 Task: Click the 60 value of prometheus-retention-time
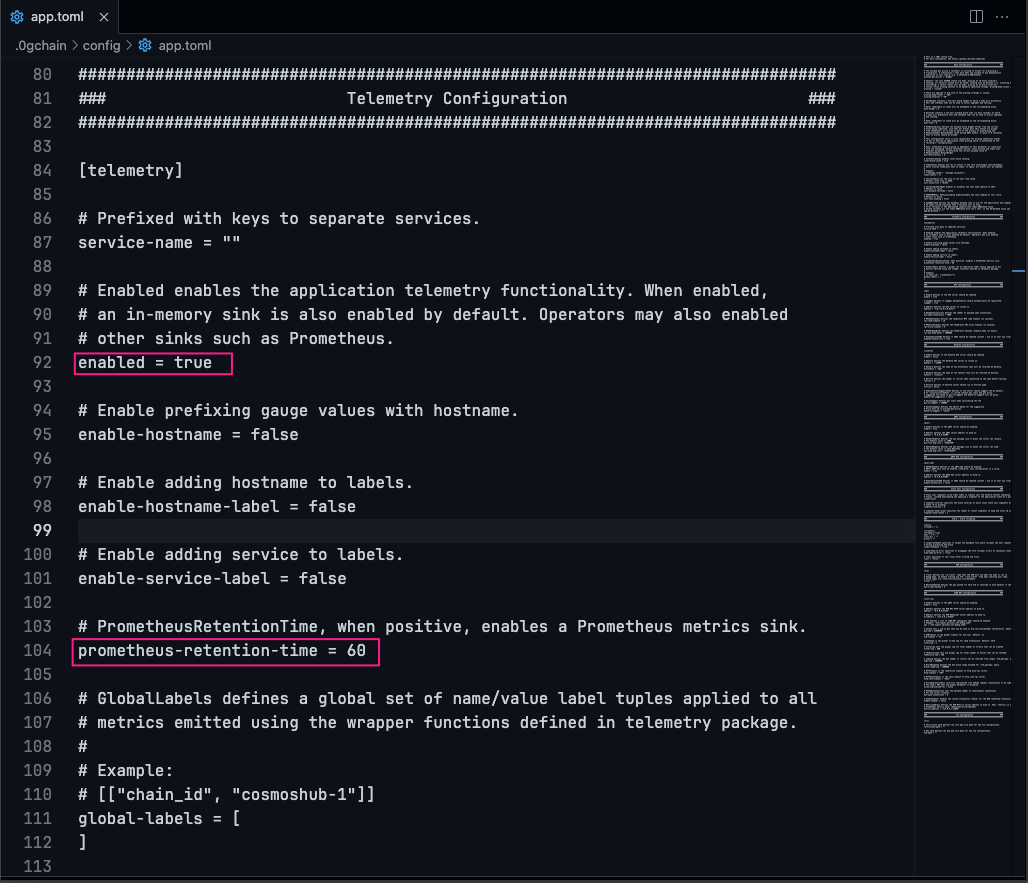(x=356, y=650)
